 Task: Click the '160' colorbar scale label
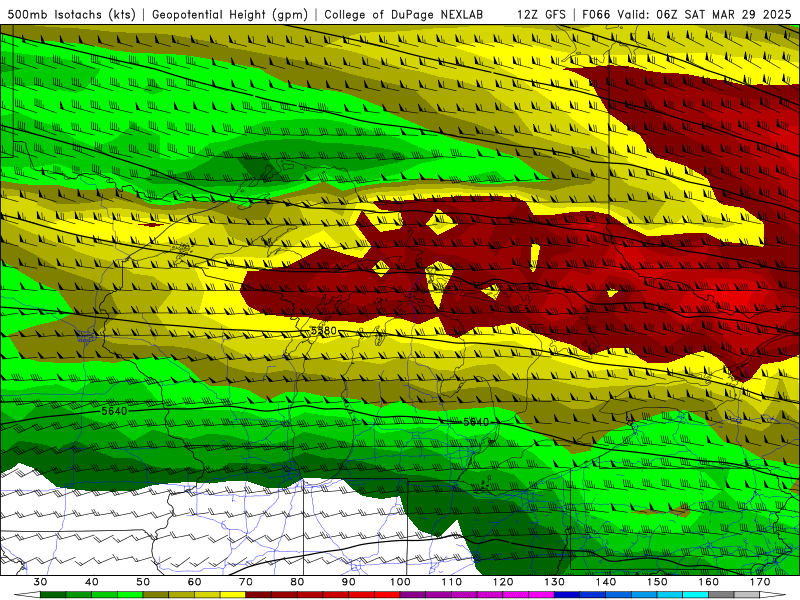coord(708,582)
